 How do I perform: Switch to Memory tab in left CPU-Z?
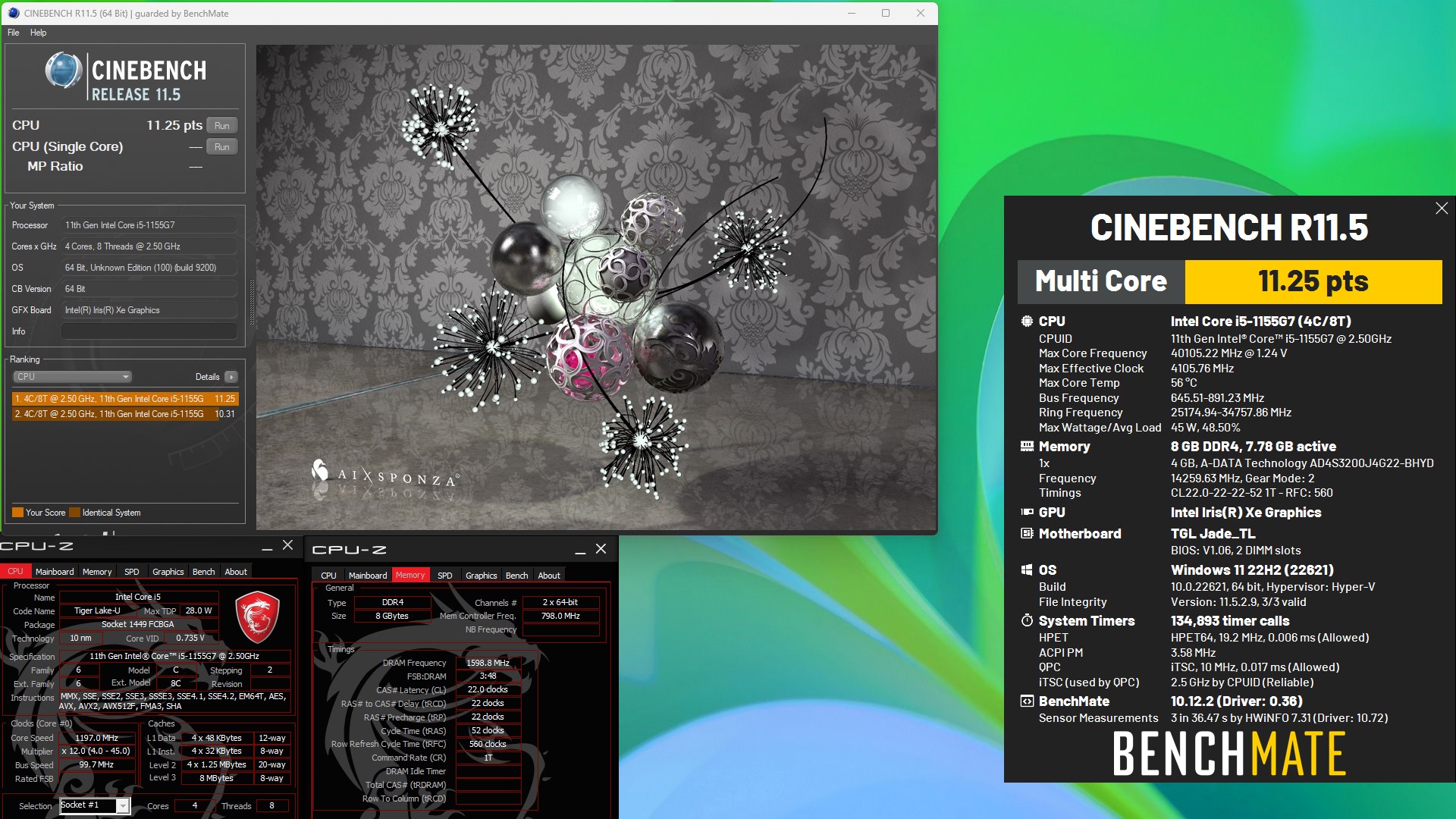(97, 572)
